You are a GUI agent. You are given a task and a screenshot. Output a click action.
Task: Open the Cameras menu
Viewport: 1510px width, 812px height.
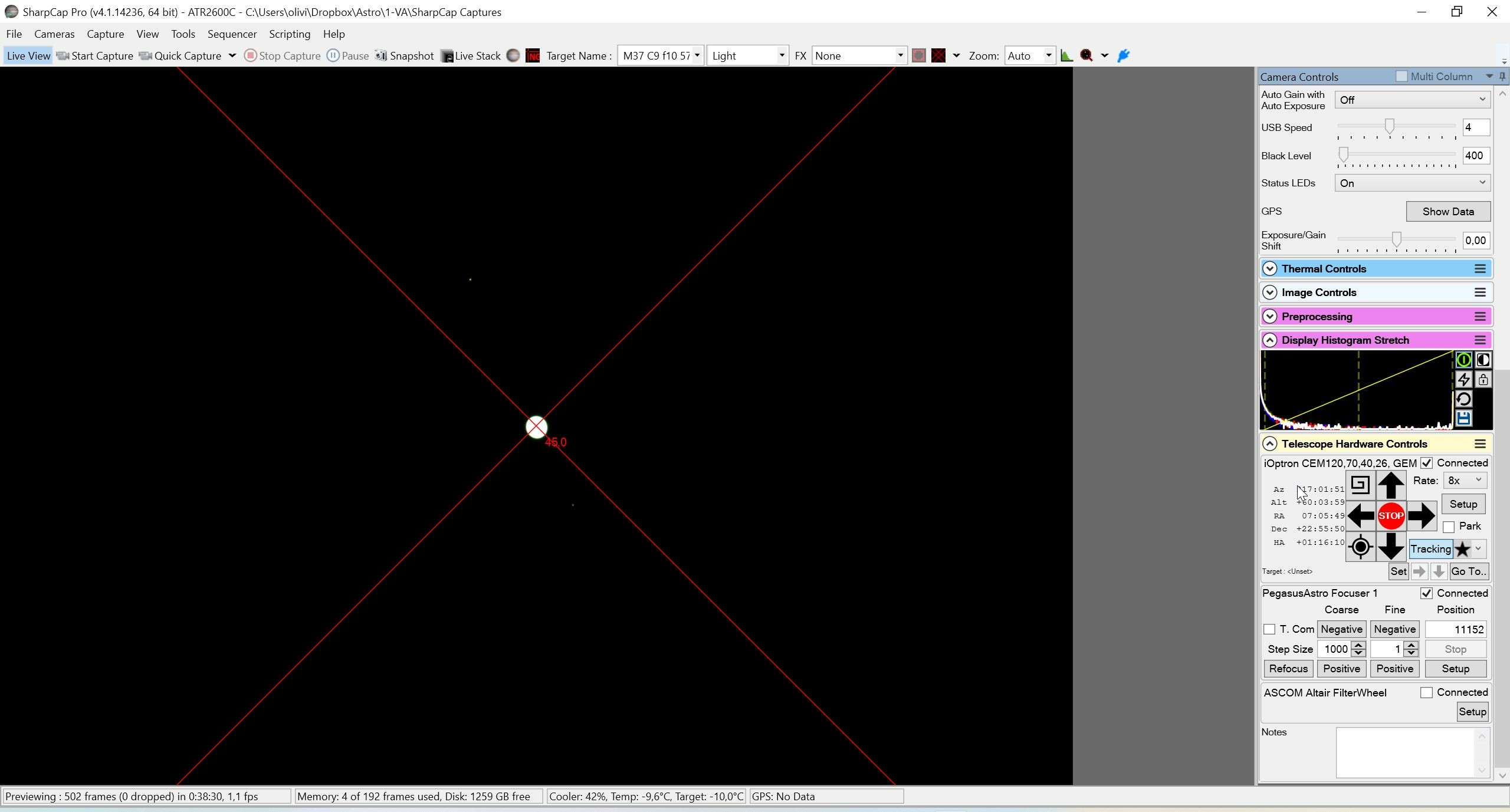tap(54, 34)
